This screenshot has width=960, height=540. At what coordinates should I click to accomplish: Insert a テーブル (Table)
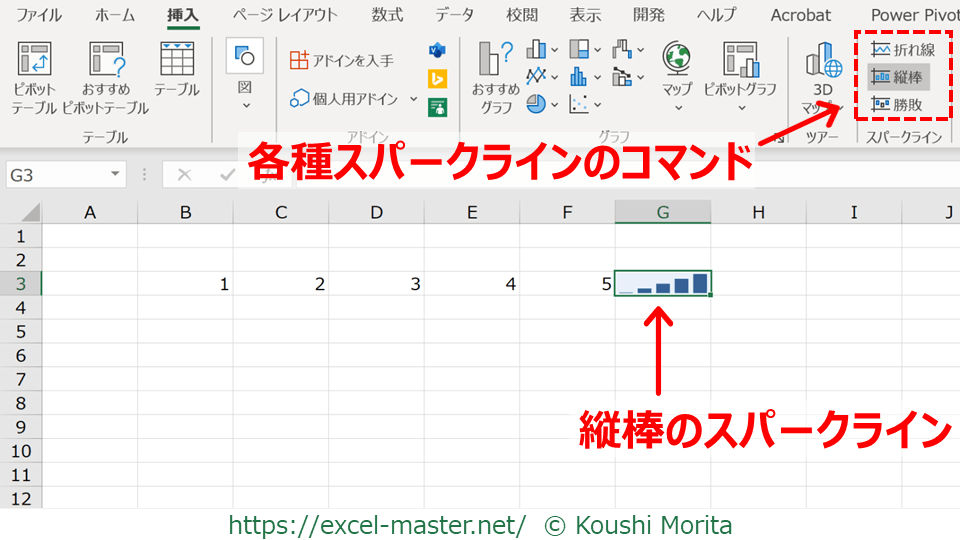[x=177, y=62]
